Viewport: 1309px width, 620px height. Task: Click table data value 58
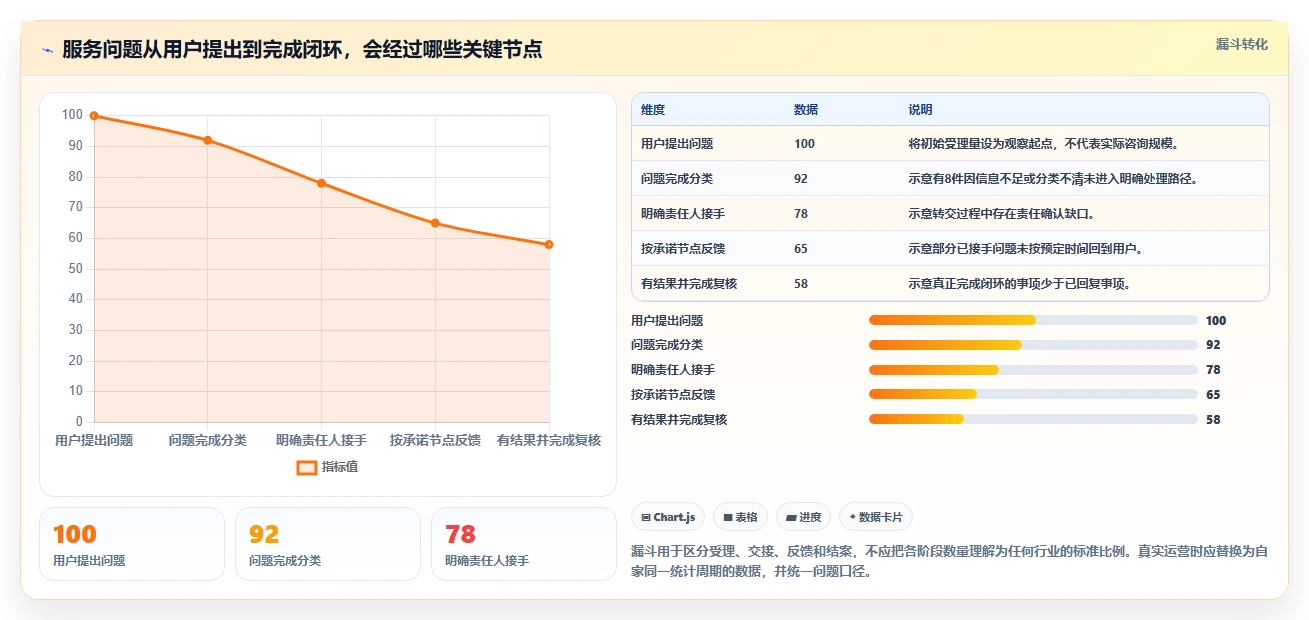(801, 284)
